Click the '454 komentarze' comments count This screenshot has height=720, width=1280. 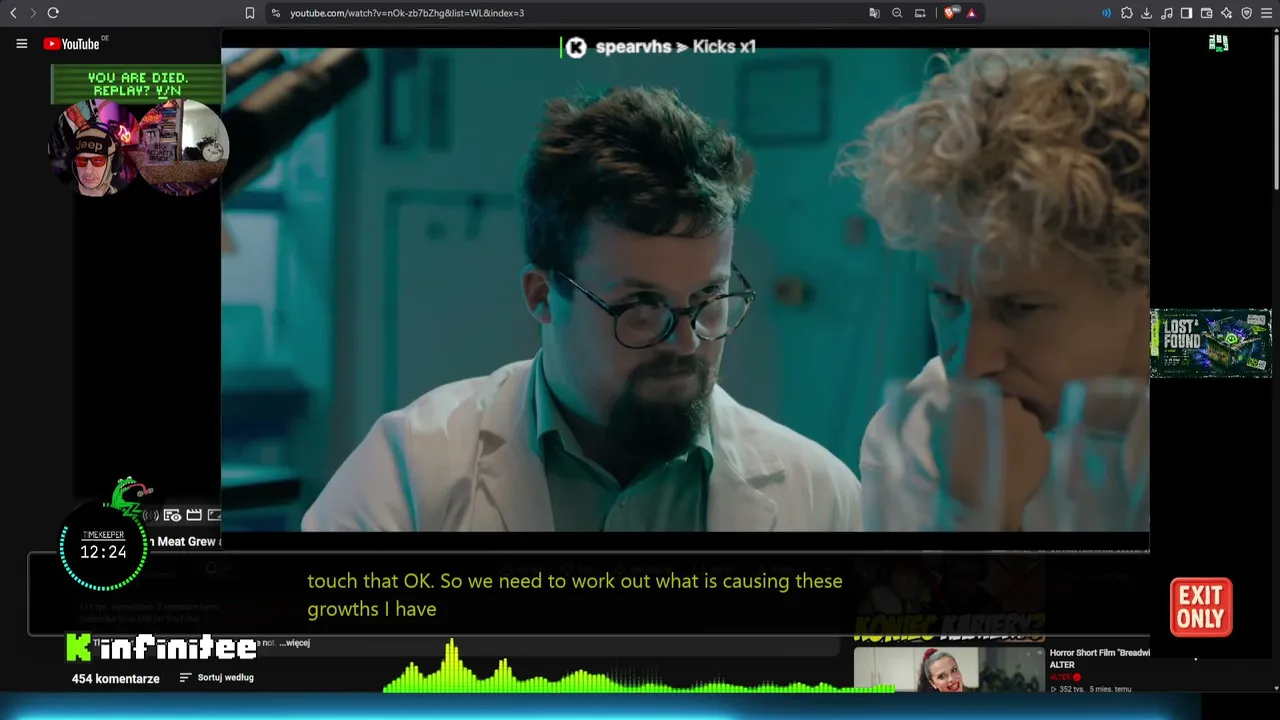(115, 679)
